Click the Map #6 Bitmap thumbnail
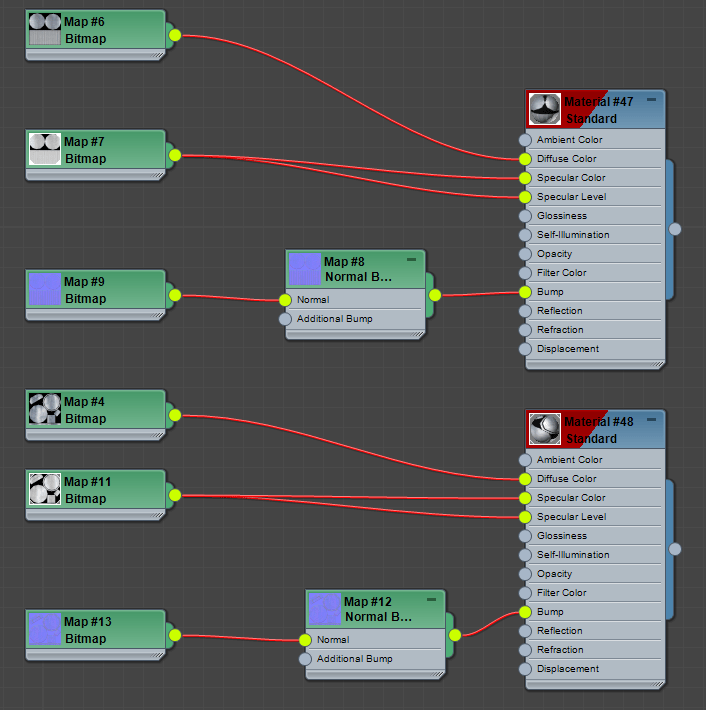The height and width of the screenshot is (710, 706). point(45,29)
